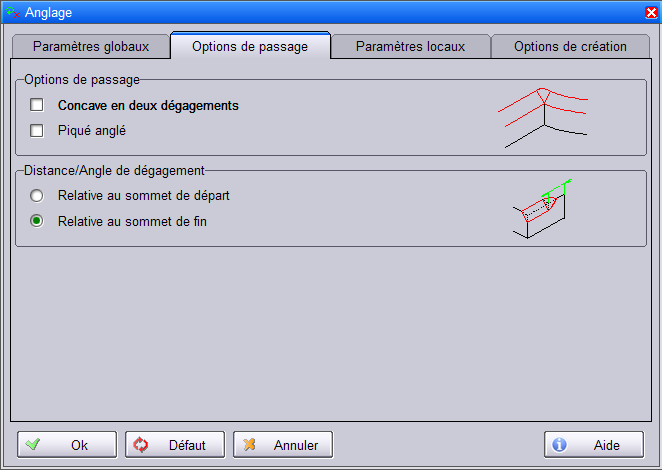662x470 pixels.
Task: Click the dégagement distance diagram illustration
Action: click(542, 209)
